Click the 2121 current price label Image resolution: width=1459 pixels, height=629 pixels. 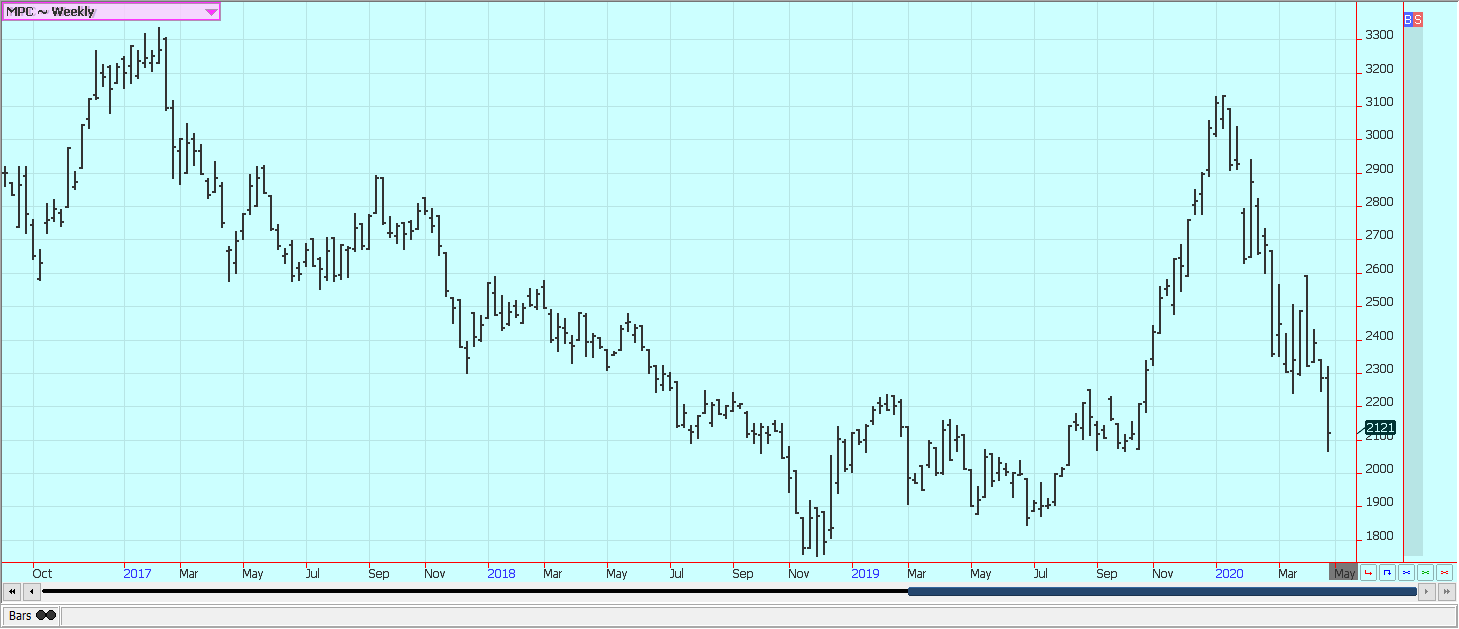pyautogui.click(x=1379, y=428)
